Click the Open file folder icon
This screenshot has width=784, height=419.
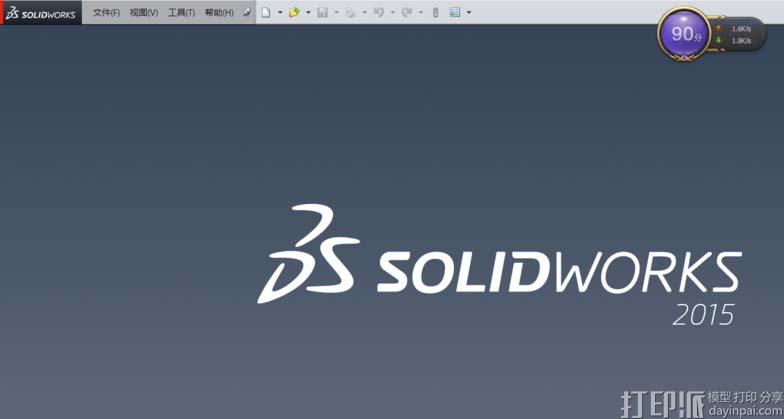(294, 13)
